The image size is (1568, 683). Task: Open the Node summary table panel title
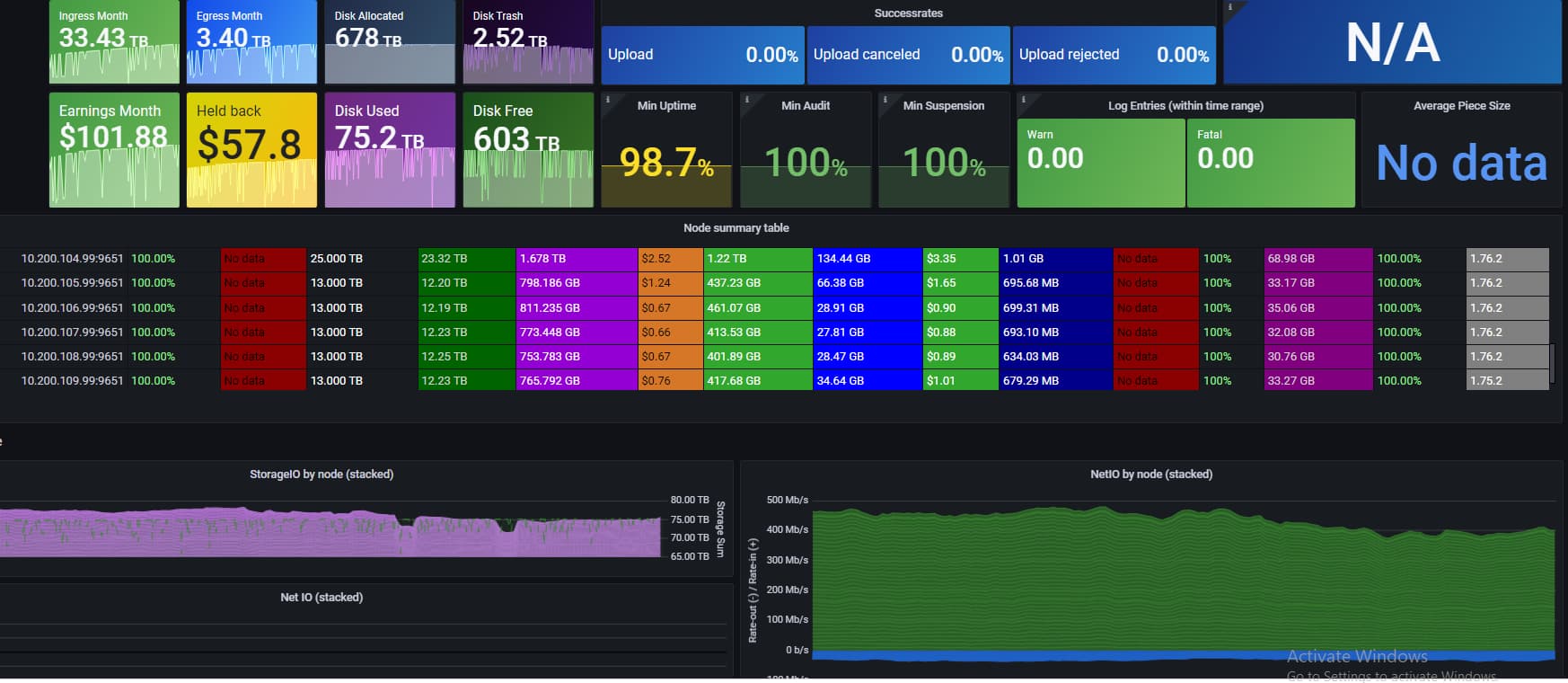[x=736, y=228]
